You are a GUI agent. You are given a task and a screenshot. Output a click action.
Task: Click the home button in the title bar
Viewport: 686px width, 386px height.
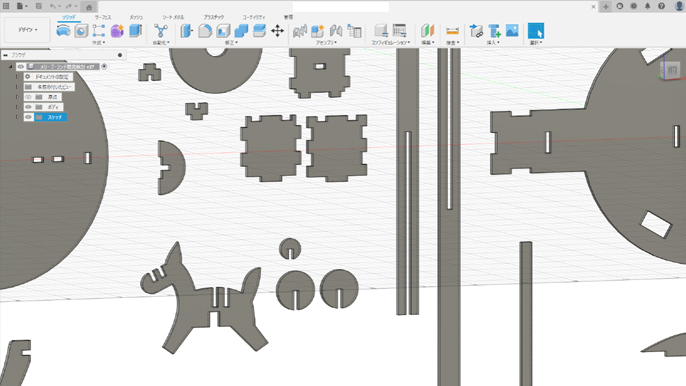89,7
